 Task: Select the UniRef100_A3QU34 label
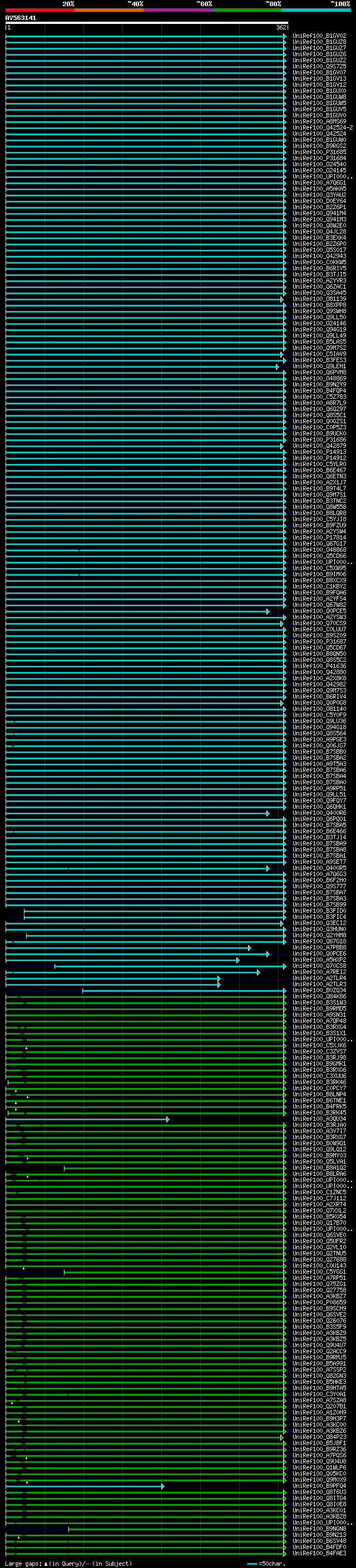click(x=319, y=1119)
